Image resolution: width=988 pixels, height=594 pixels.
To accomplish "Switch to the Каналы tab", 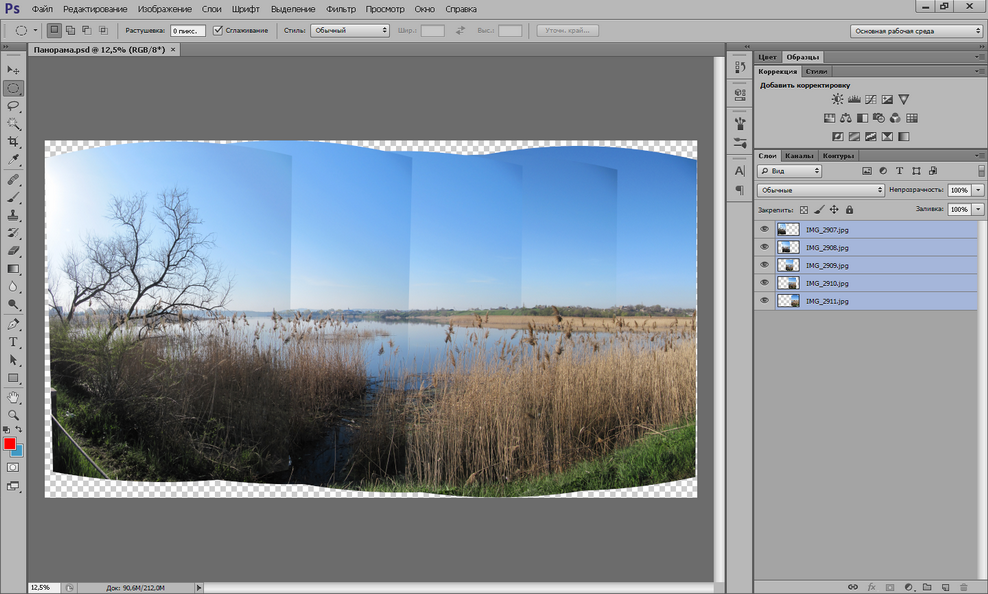I will 799,156.
